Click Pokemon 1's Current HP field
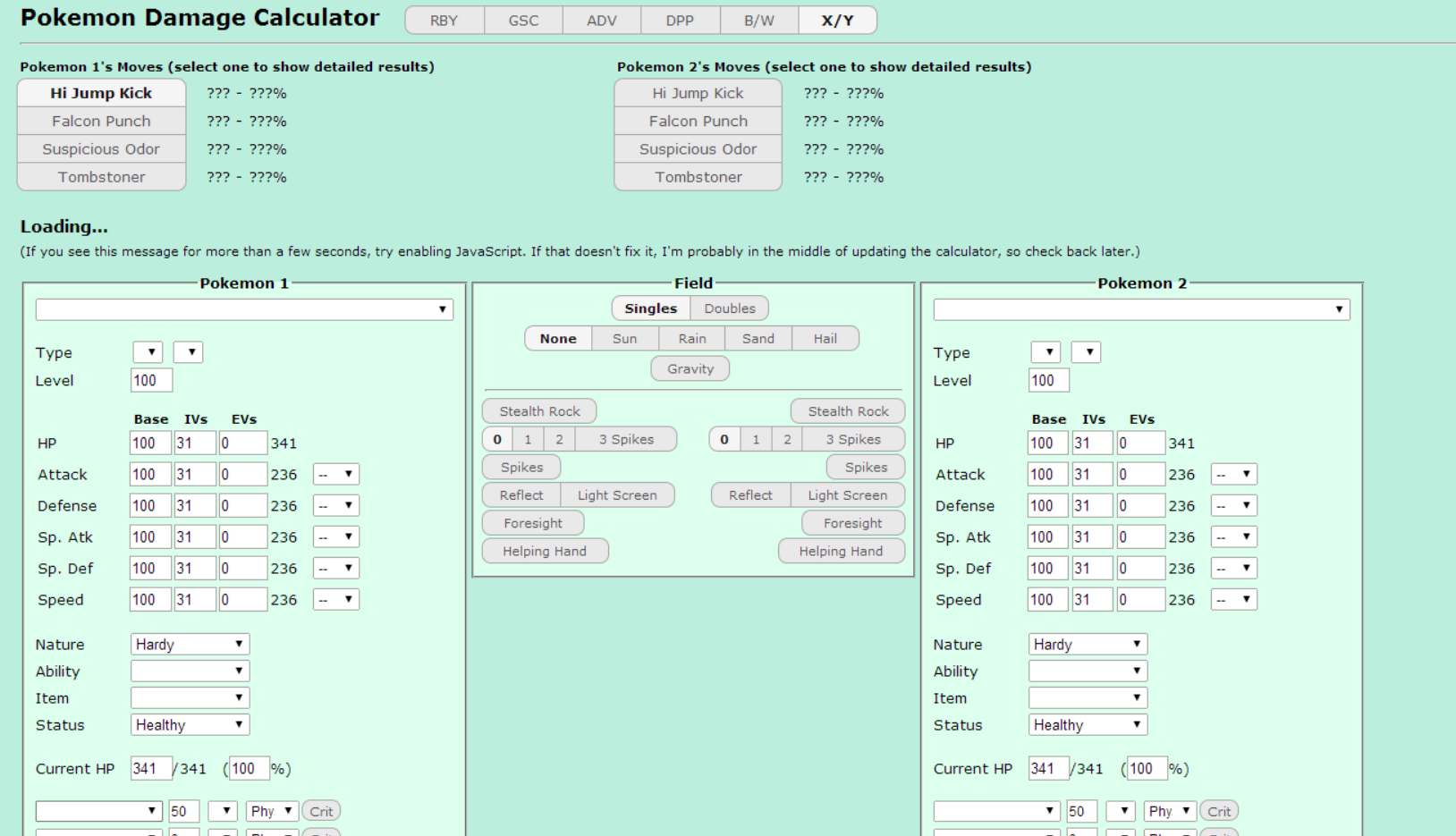This screenshot has width=1456, height=836. (x=151, y=769)
